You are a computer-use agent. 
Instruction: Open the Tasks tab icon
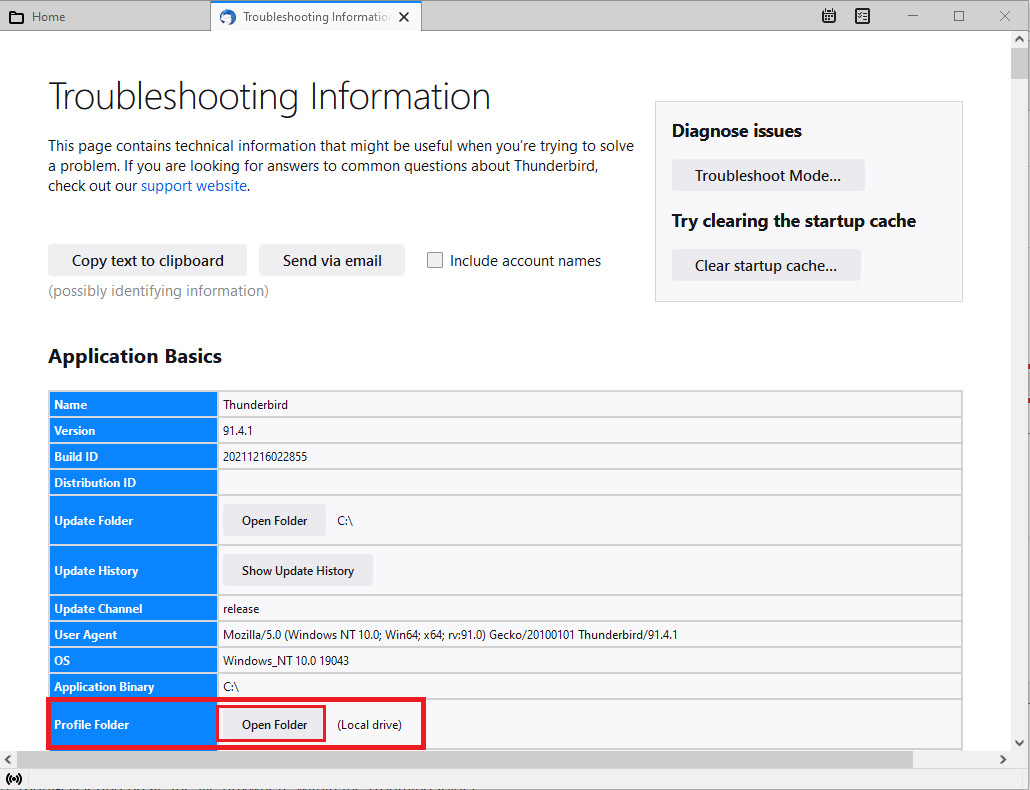pyautogui.click(x=862, y=16)
